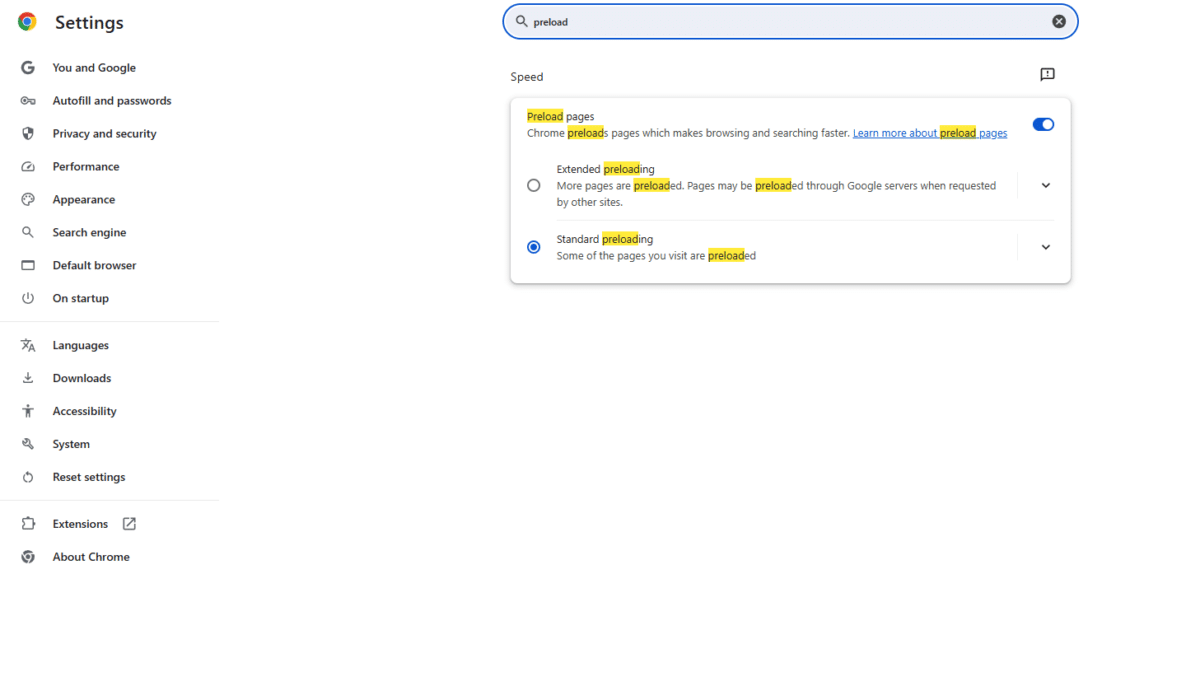Click the person icon for Accessibility
The height and width of the screenshot is (700, 1200).
[x=28, y=412]
